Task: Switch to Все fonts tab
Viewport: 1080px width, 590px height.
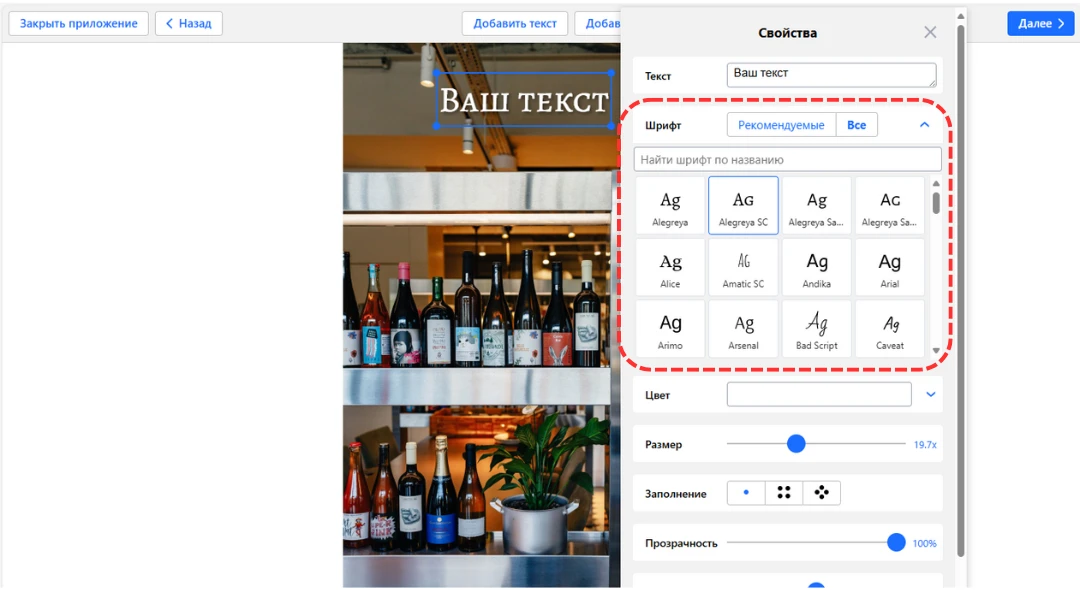Action: pos(857,125)
